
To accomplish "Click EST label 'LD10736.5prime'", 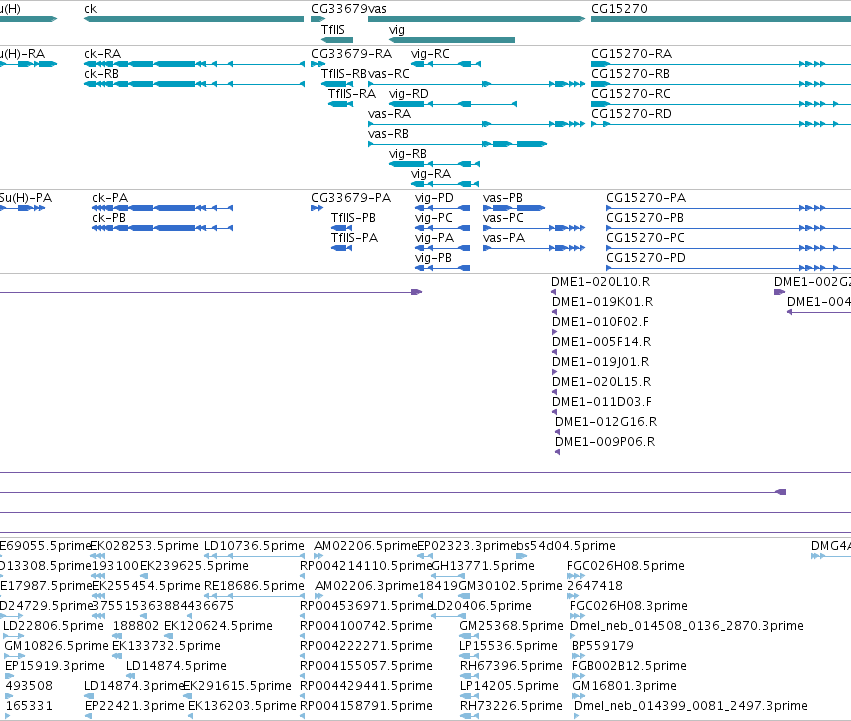I will [254, 546].
